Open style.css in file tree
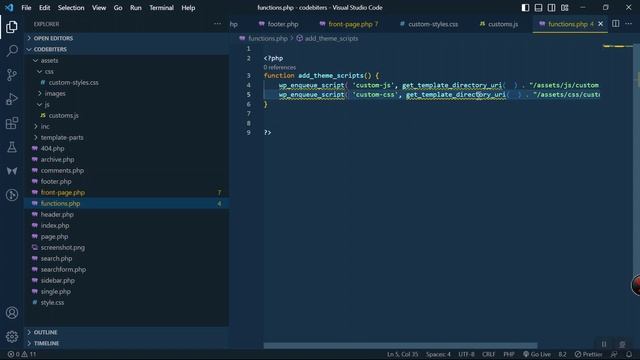Image resolution: width=640 pixels, height=360 pixels. tap(127, 302)
